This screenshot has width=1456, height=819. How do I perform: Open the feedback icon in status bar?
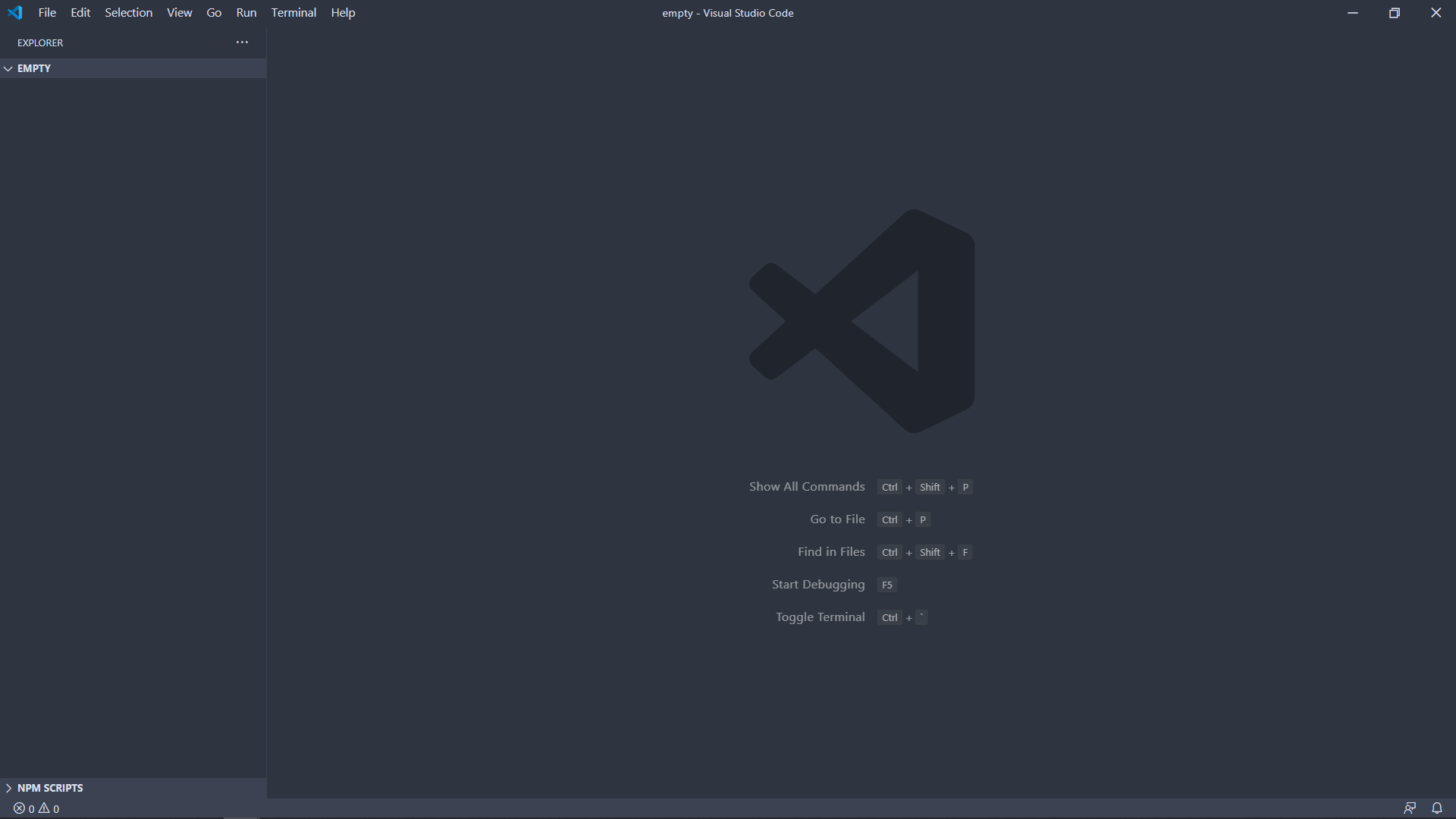pos(1410,808)
